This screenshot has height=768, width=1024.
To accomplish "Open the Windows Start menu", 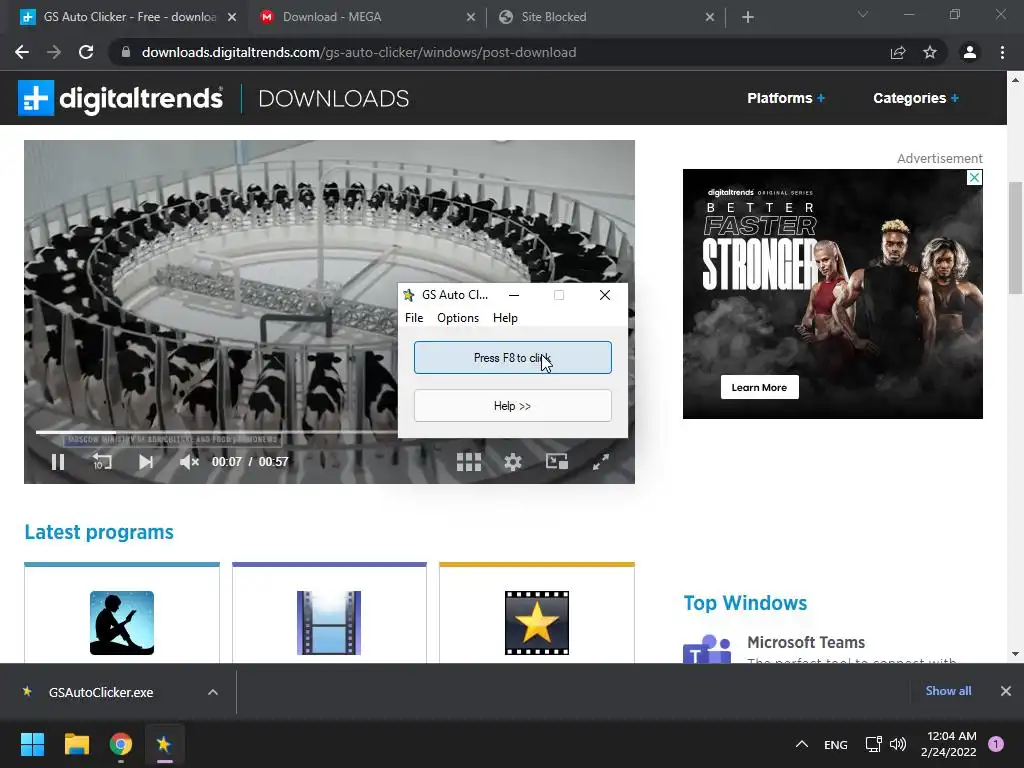I will pyautogui.click(x=32, y=744).
